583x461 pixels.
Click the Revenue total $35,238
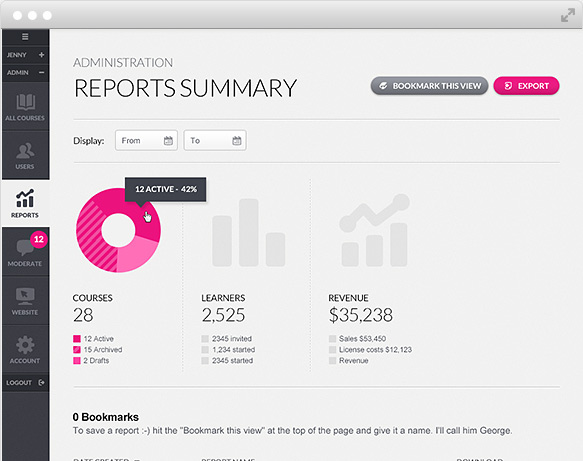(x=360, y=315)
